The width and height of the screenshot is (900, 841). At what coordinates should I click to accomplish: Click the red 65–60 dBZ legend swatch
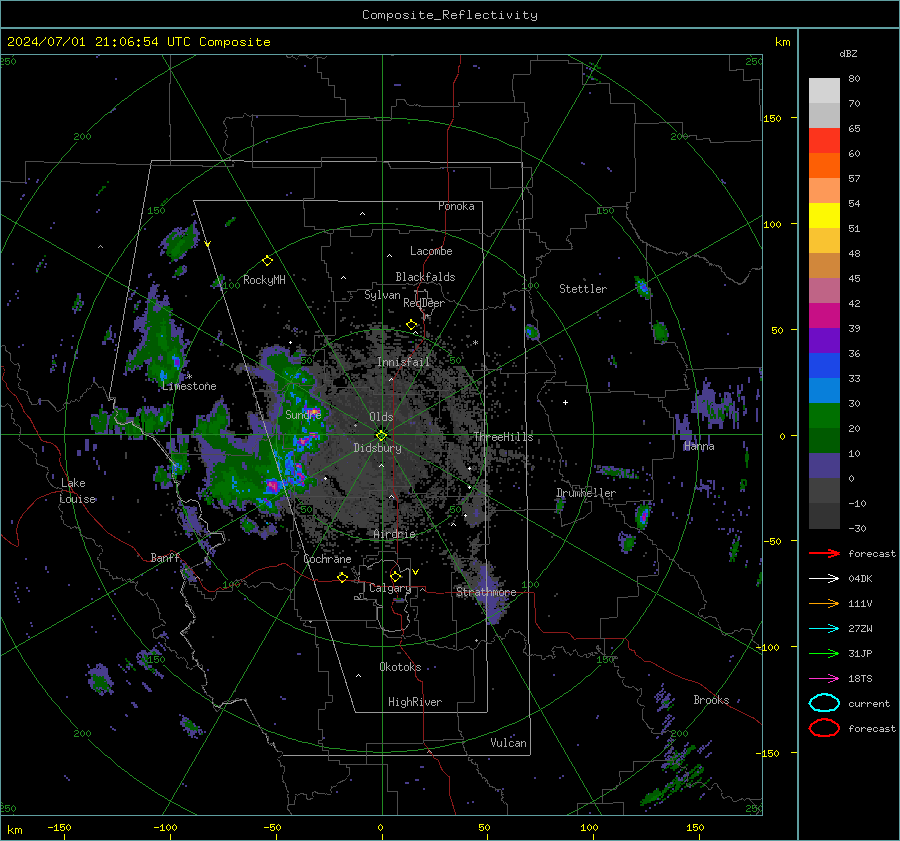[824, 141]
